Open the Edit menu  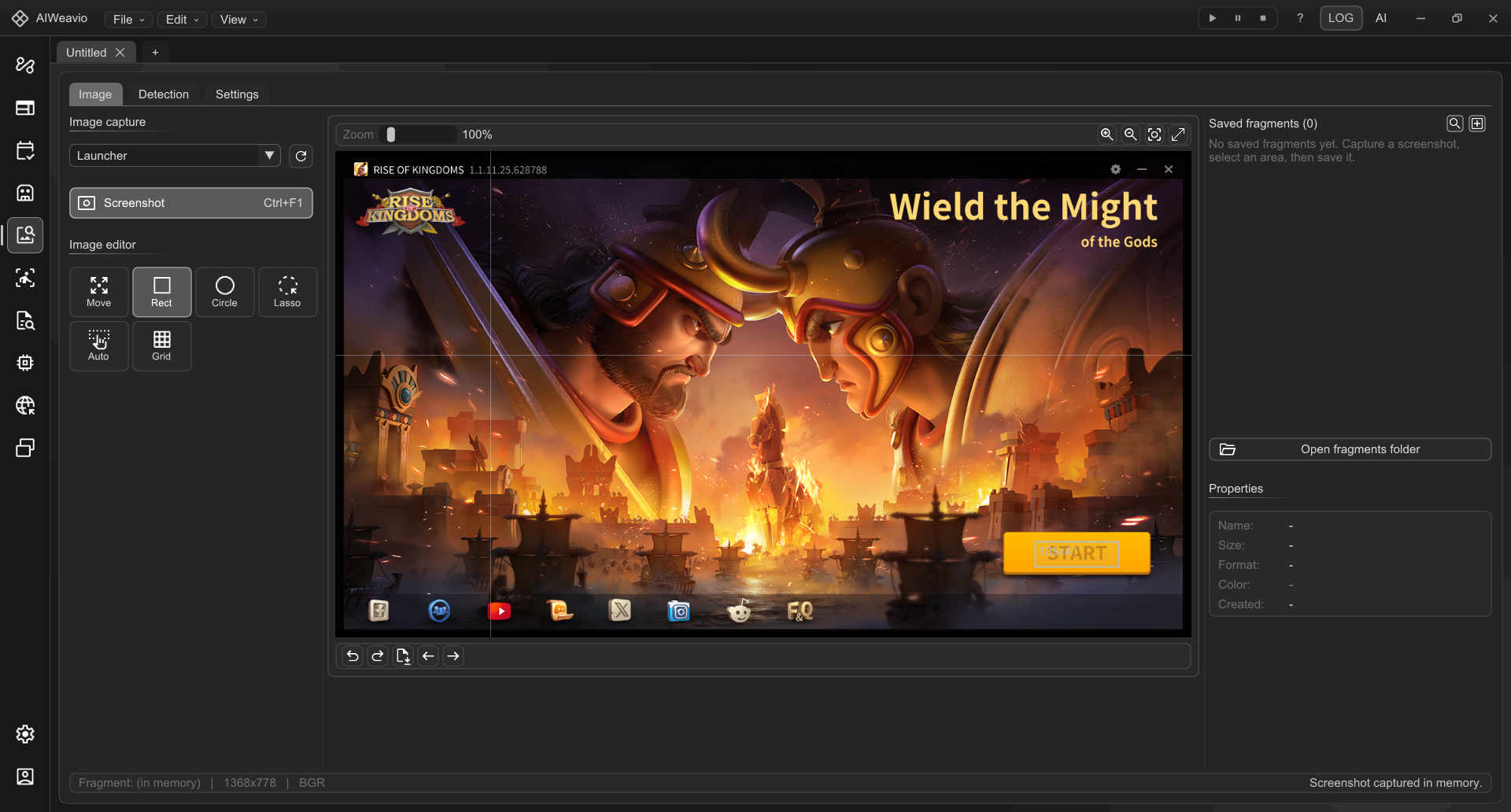pyautogui.click(x=182, y=20)
